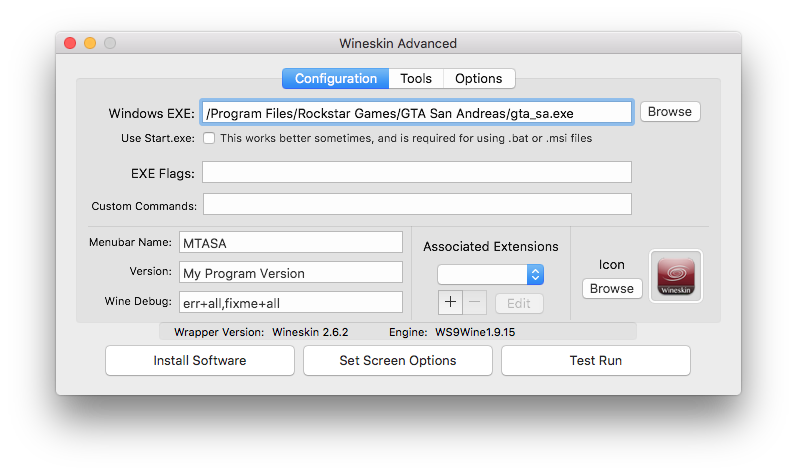This screenshot has height=475, width=797.
Task: Click the Wineskin app icon preview
Action: (x=676, y=275)
